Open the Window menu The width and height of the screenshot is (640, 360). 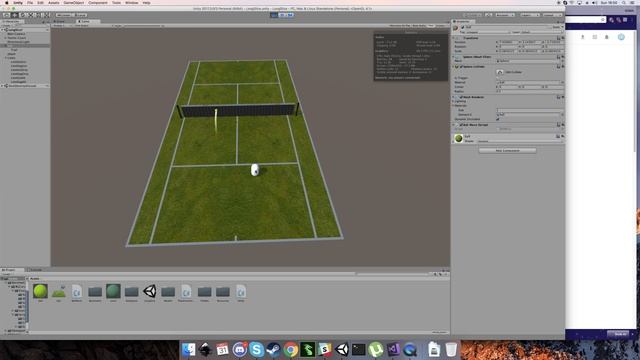131,3
